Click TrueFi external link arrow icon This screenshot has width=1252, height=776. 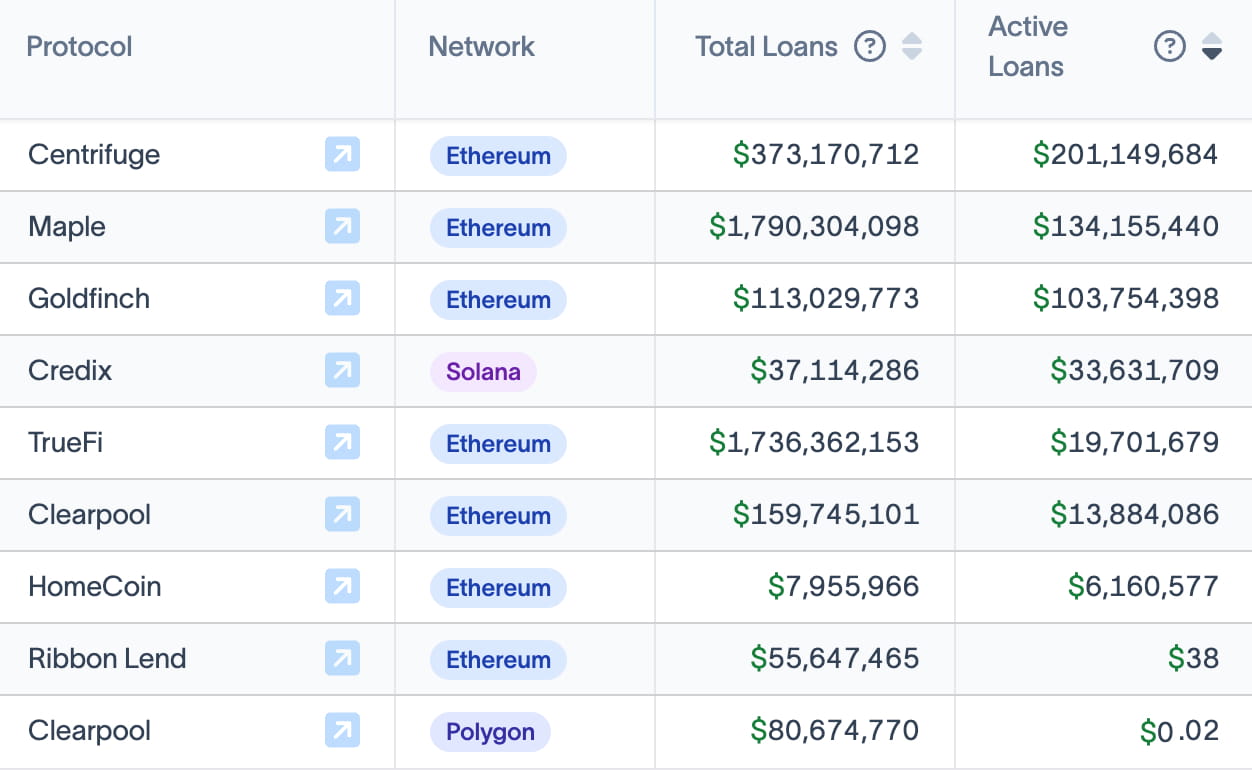point(342,443)
